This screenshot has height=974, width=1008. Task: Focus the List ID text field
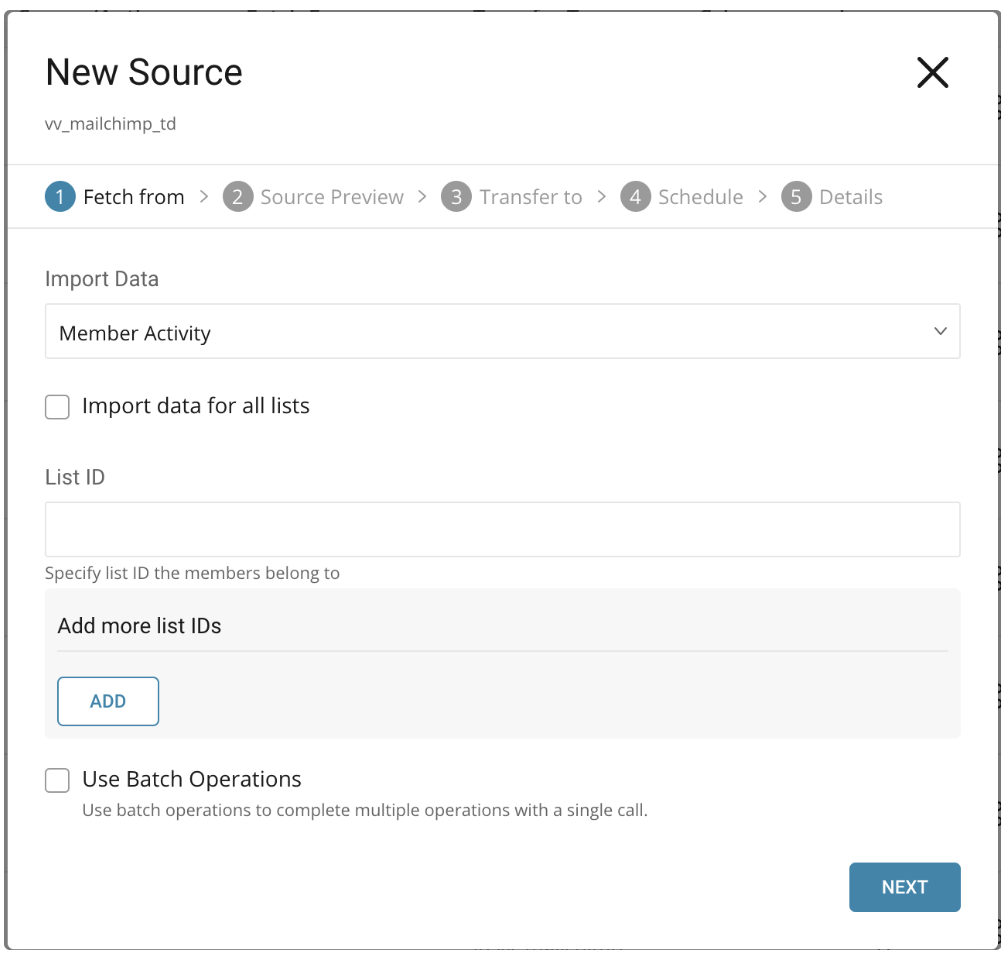click(x=502, y=529)
